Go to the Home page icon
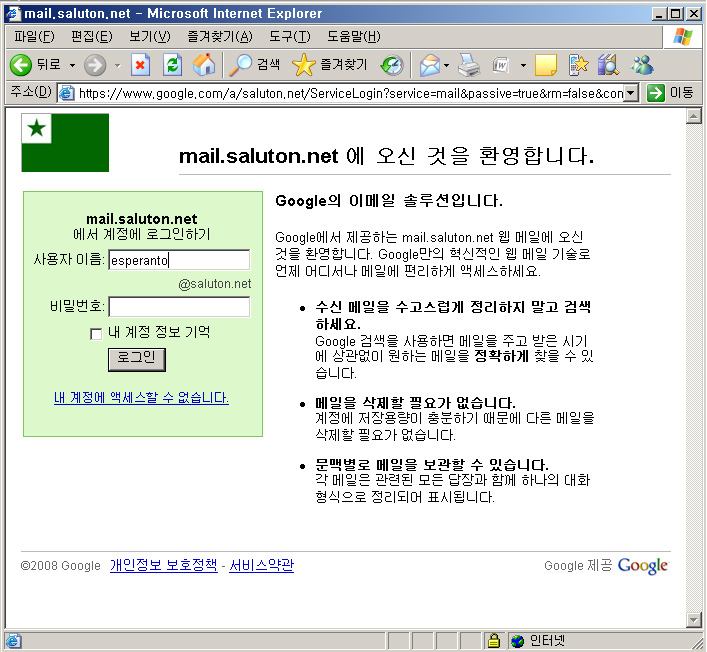The image size is (707, 652). coord(204,65)
